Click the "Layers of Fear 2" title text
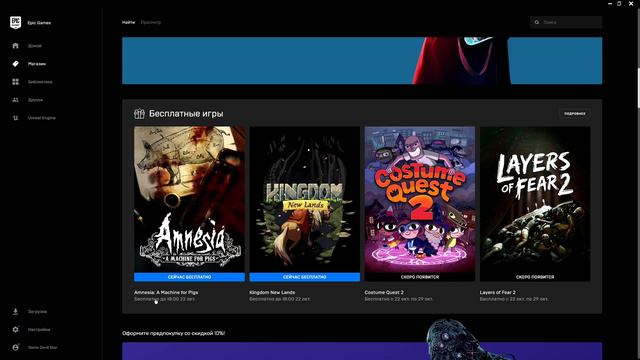The height and width of the screenshot is (360, 640). click(x=498, y=292)
